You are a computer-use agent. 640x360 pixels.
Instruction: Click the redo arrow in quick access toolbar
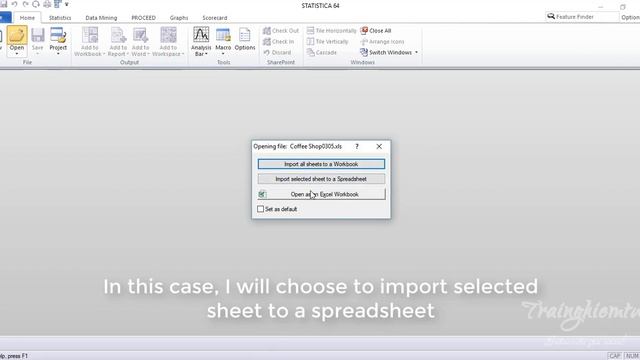tap(25, 4)
